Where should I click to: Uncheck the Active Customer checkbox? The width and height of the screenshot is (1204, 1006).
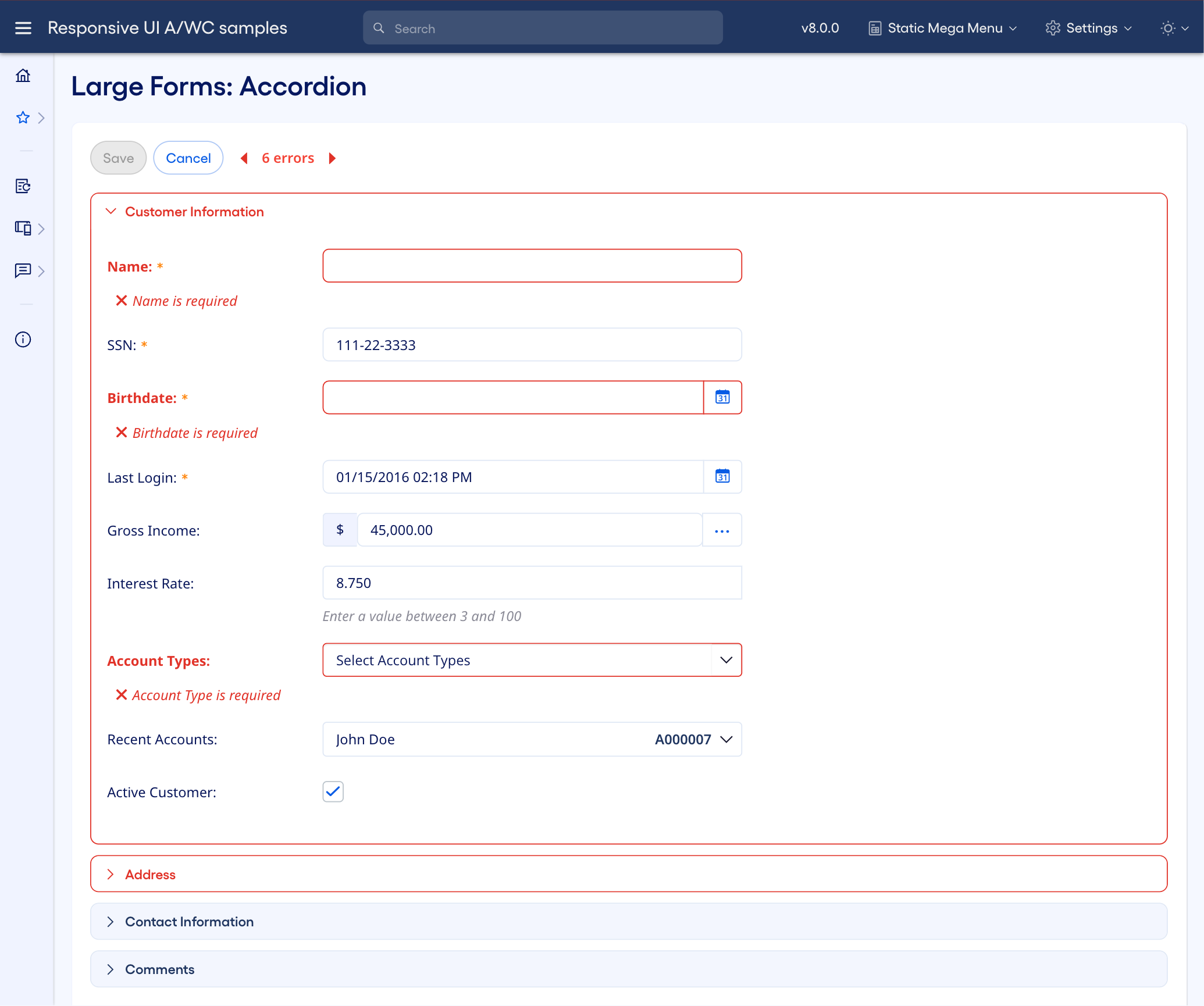(332, 791)
